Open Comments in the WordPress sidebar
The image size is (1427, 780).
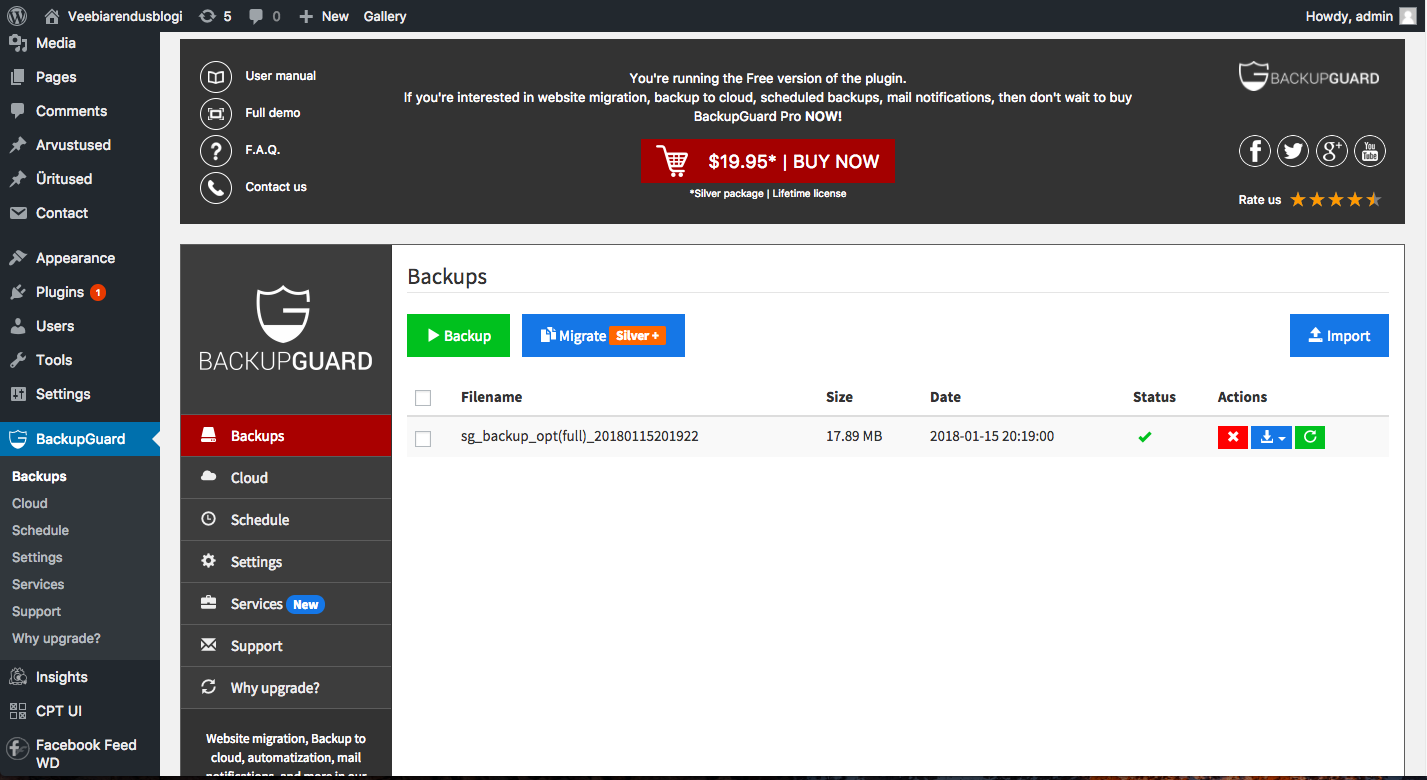80,111
